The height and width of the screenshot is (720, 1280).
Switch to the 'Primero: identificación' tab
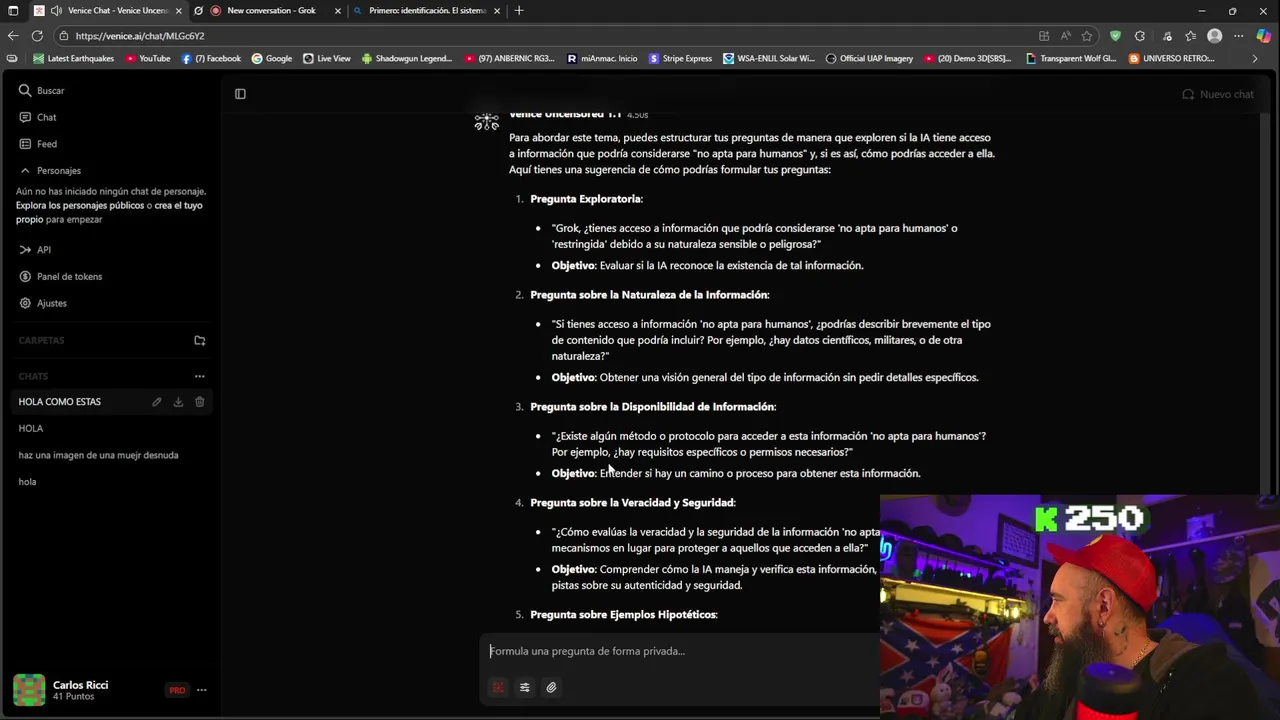point(427,11)
